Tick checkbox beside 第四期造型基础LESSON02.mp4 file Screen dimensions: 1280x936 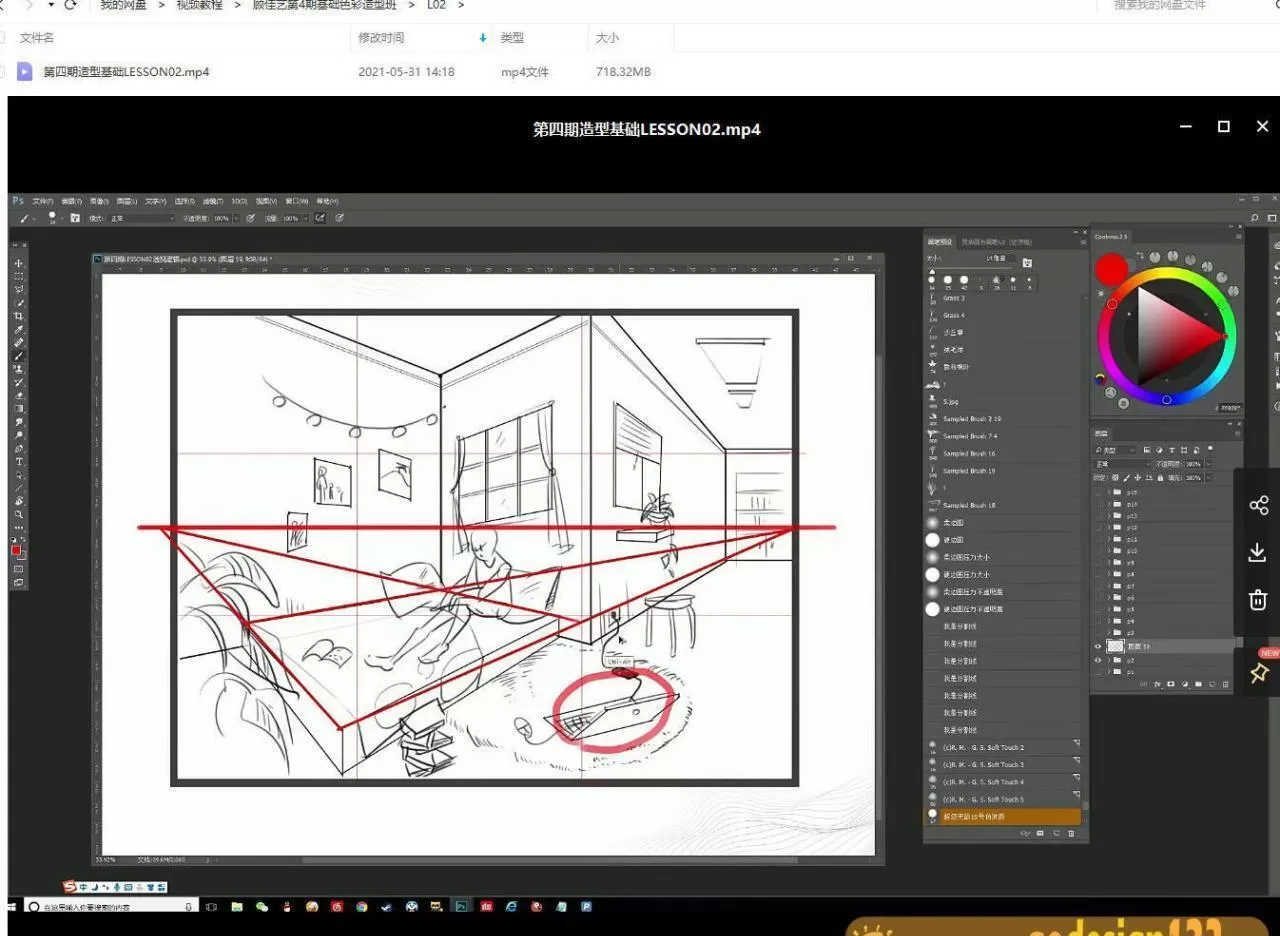pyautogui.click(x=2, y=72)
